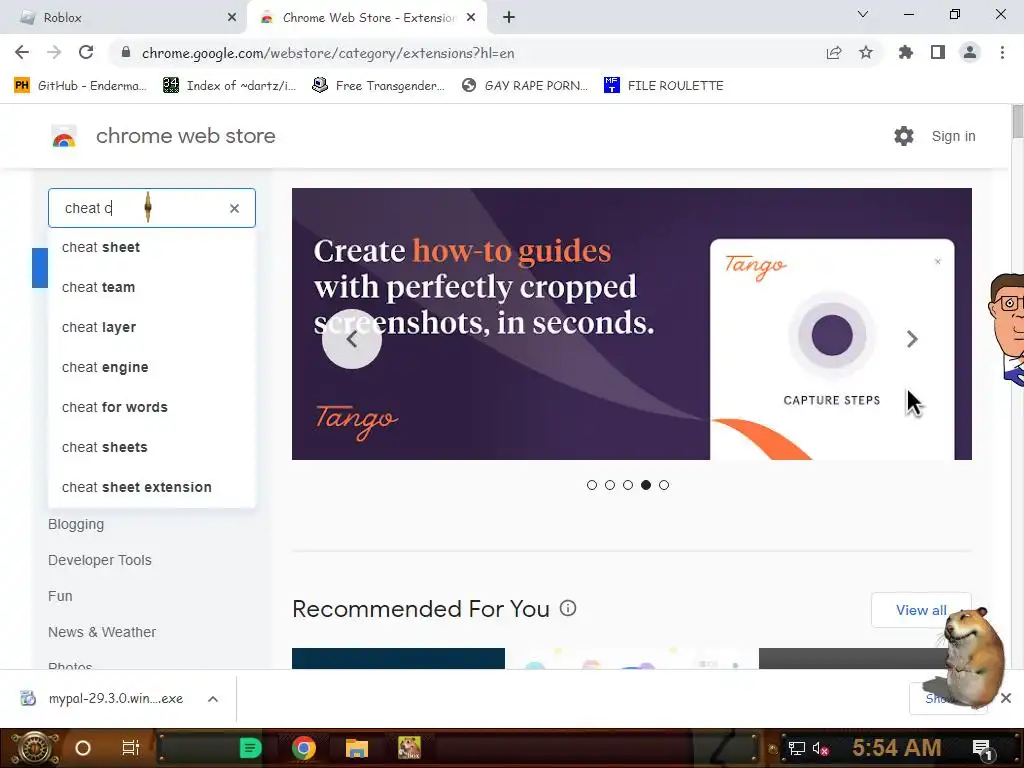Switch to the Roblox tab
Image resolution: width=1024 pixels, height=768 pixels.
point(124,18)
